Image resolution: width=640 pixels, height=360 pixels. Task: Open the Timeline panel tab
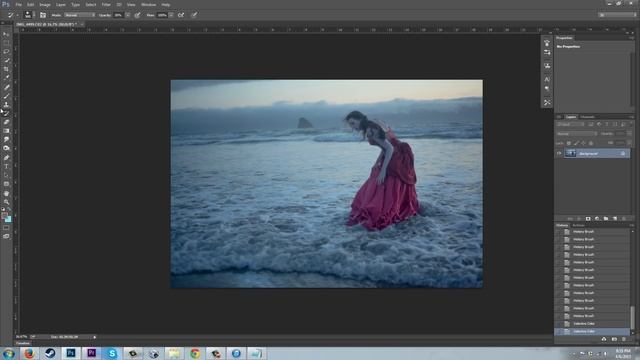click(23, 344)
